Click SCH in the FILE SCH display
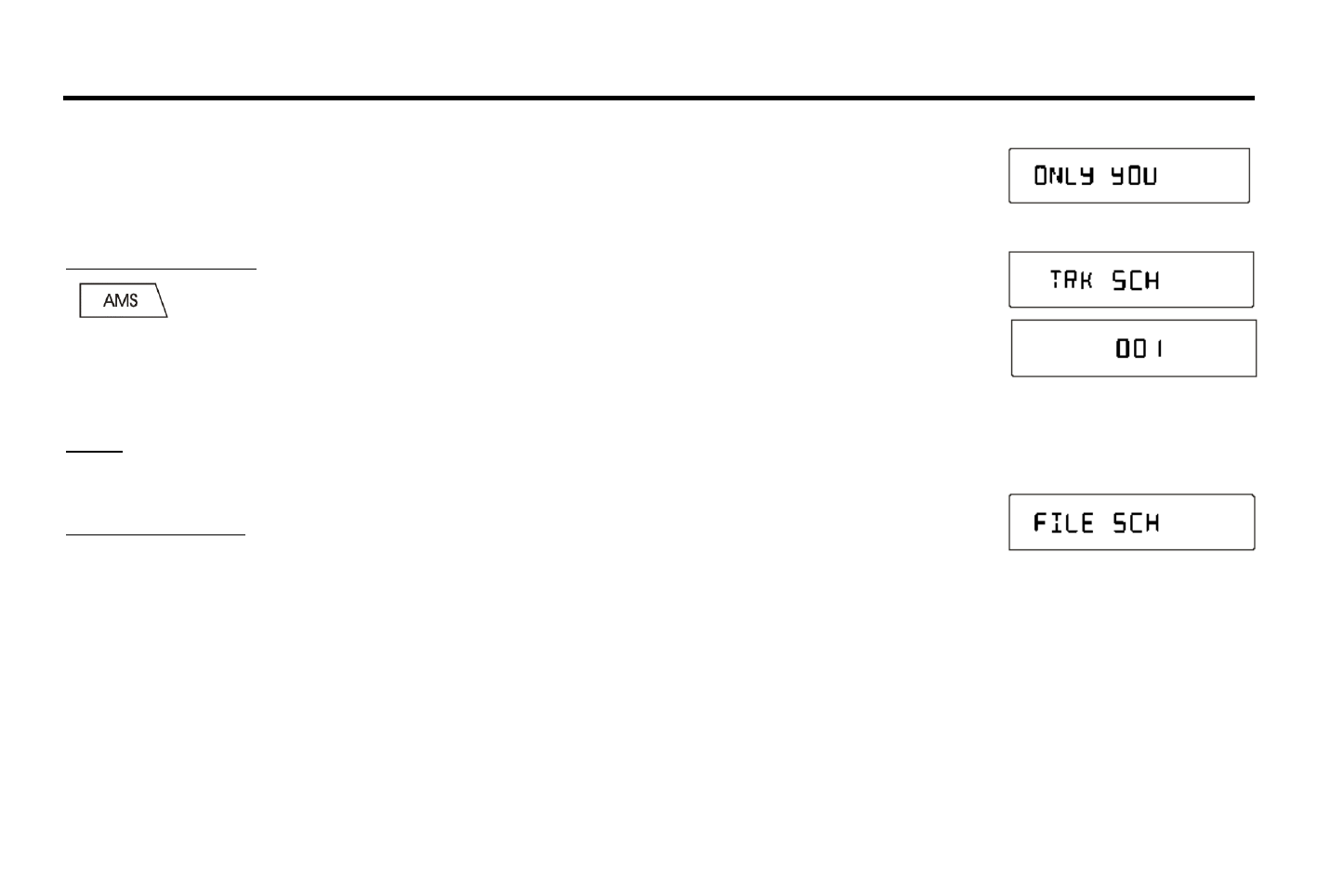The height and width of the screenshot is (896, 1317). [1136, 523]
